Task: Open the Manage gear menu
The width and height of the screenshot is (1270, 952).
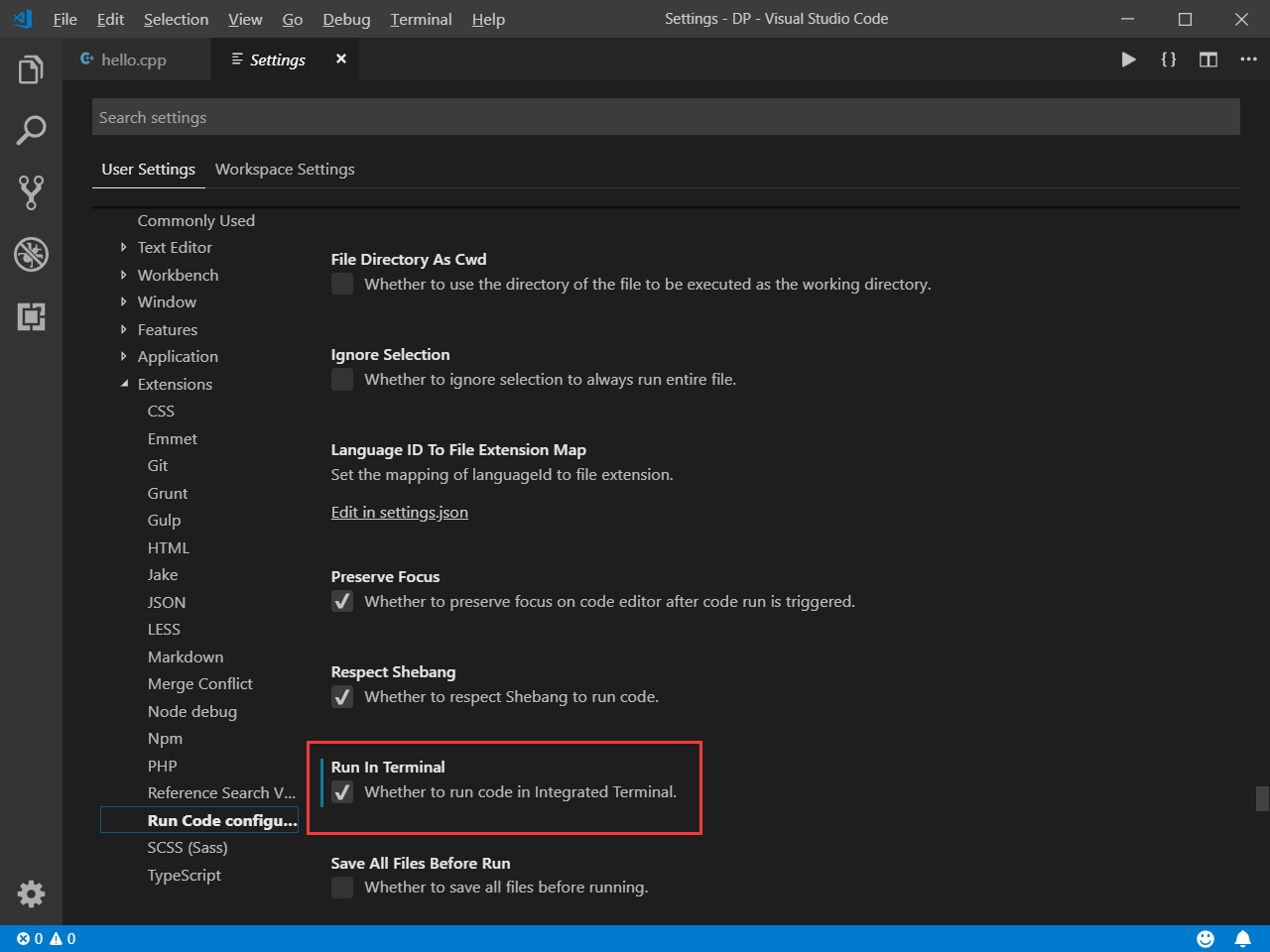Action: [31, 893]
